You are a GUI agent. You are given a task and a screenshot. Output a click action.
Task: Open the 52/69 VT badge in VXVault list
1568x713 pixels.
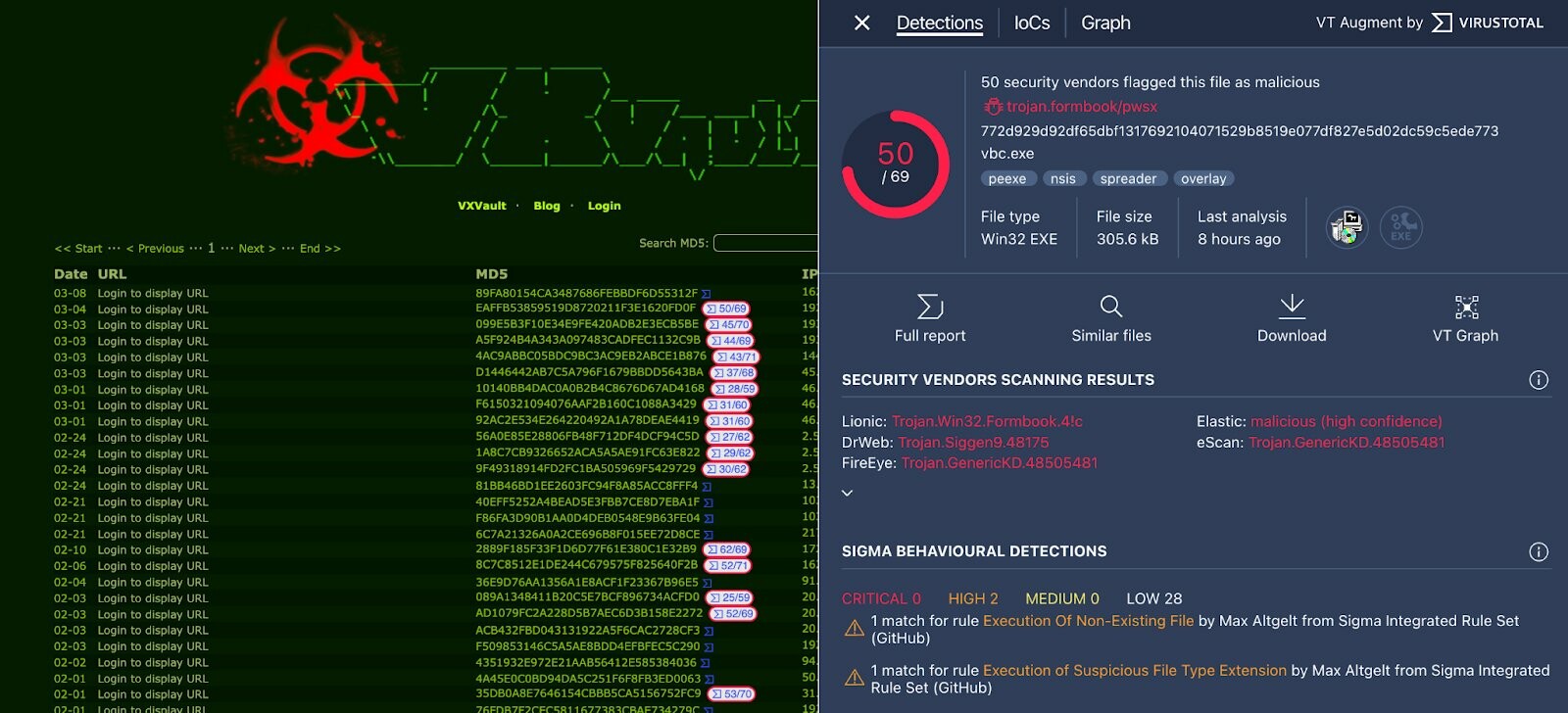point(733,614)
